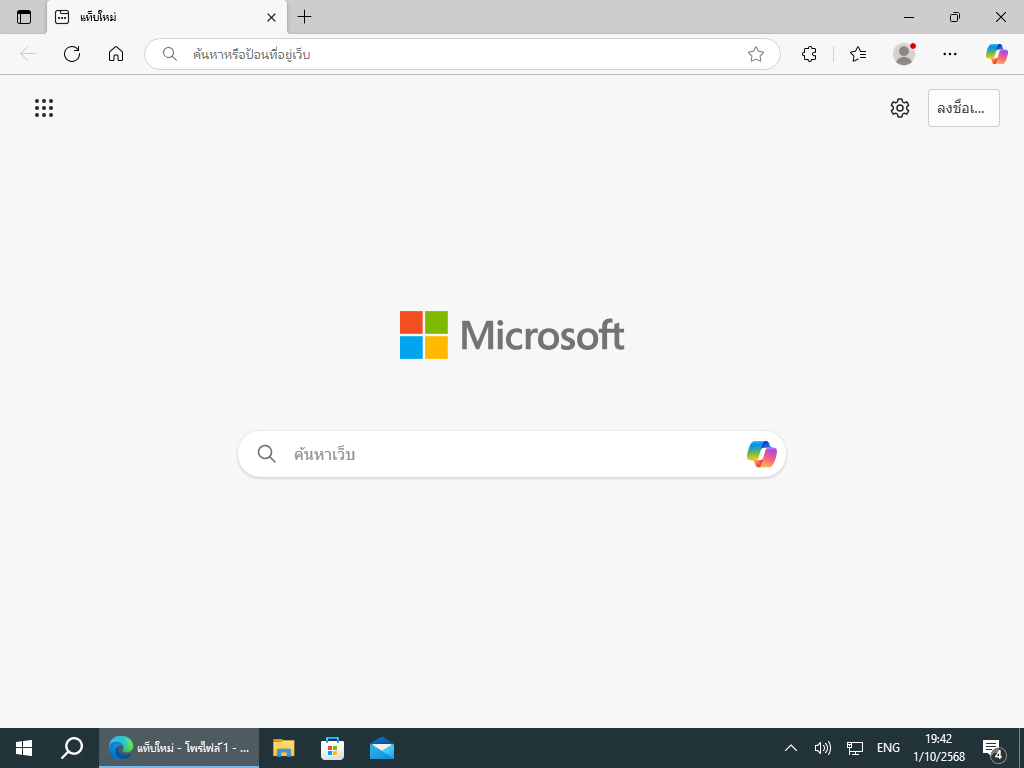Screen dimensions: 1024x768
Task: Go to the home page
Action: click(116, 54)
